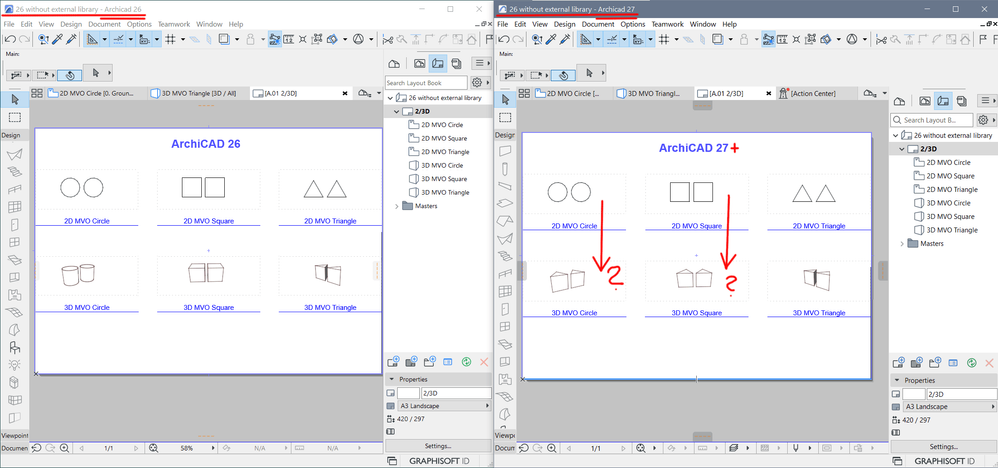Select Inject Parameters syringe in Archicad 26
Viewport: 998px width, 468px height.
(72, 39)
